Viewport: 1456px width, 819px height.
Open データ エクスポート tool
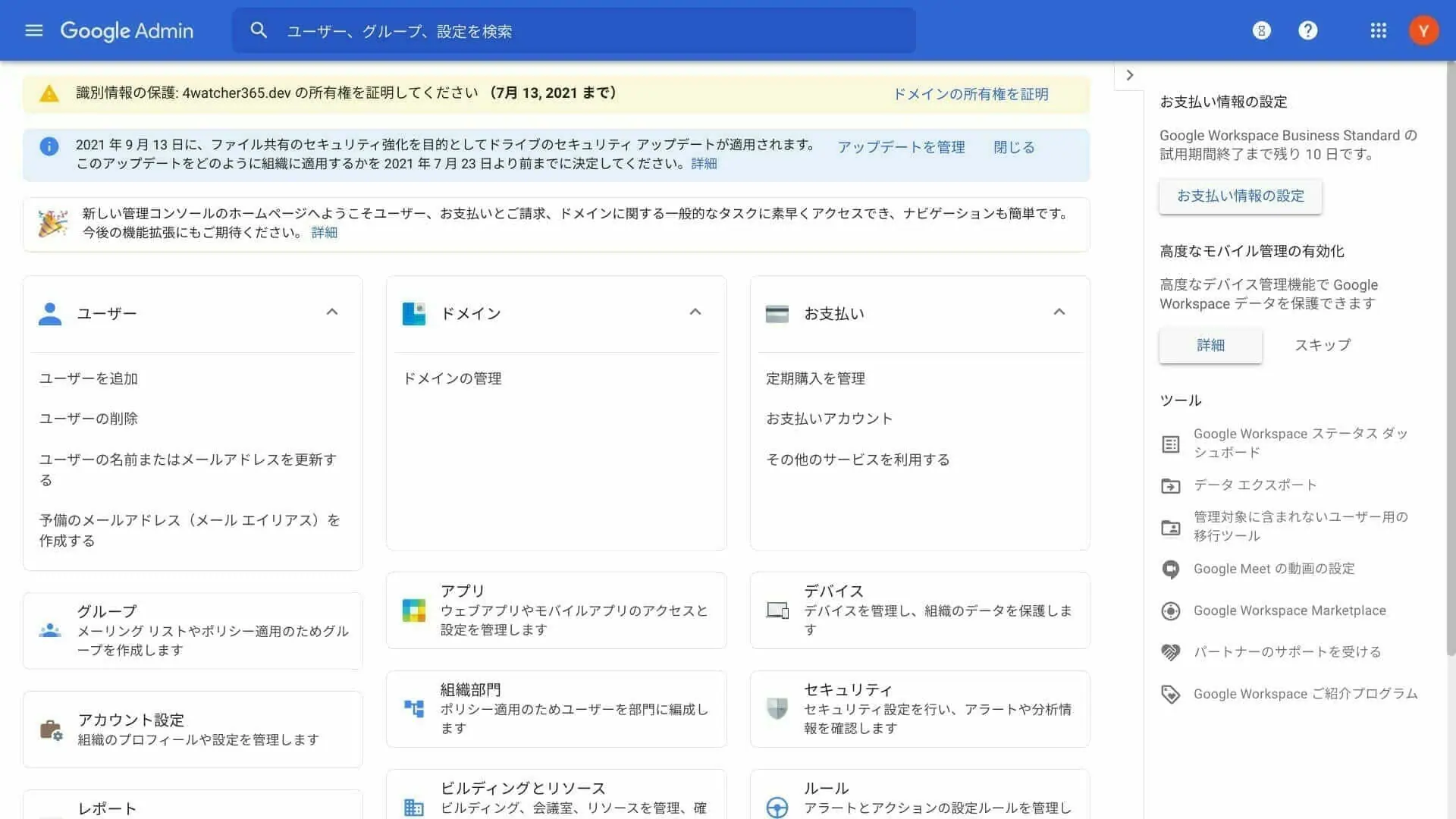(1255, 485)
